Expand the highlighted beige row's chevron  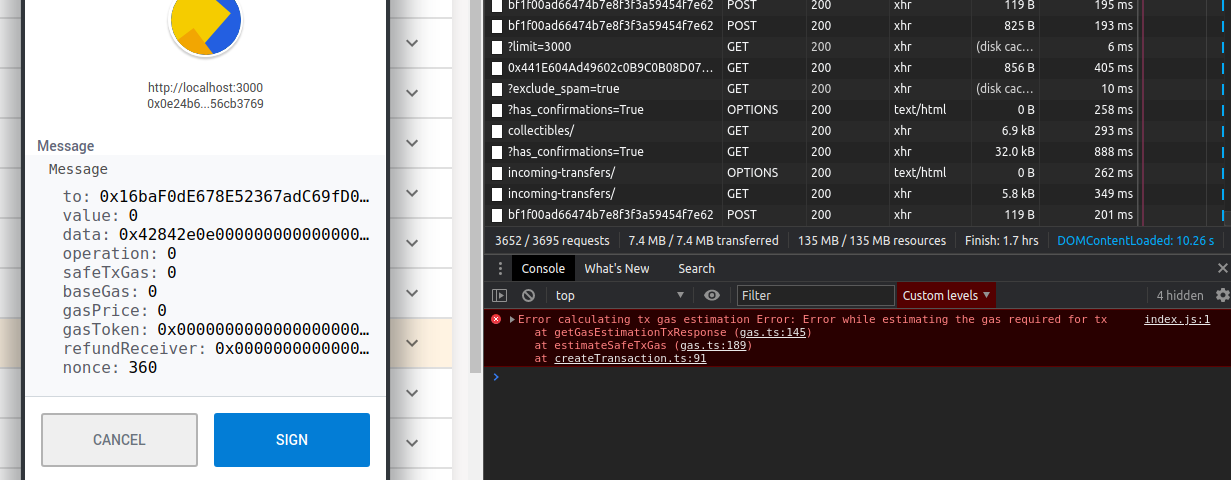(x=412, y=342)
